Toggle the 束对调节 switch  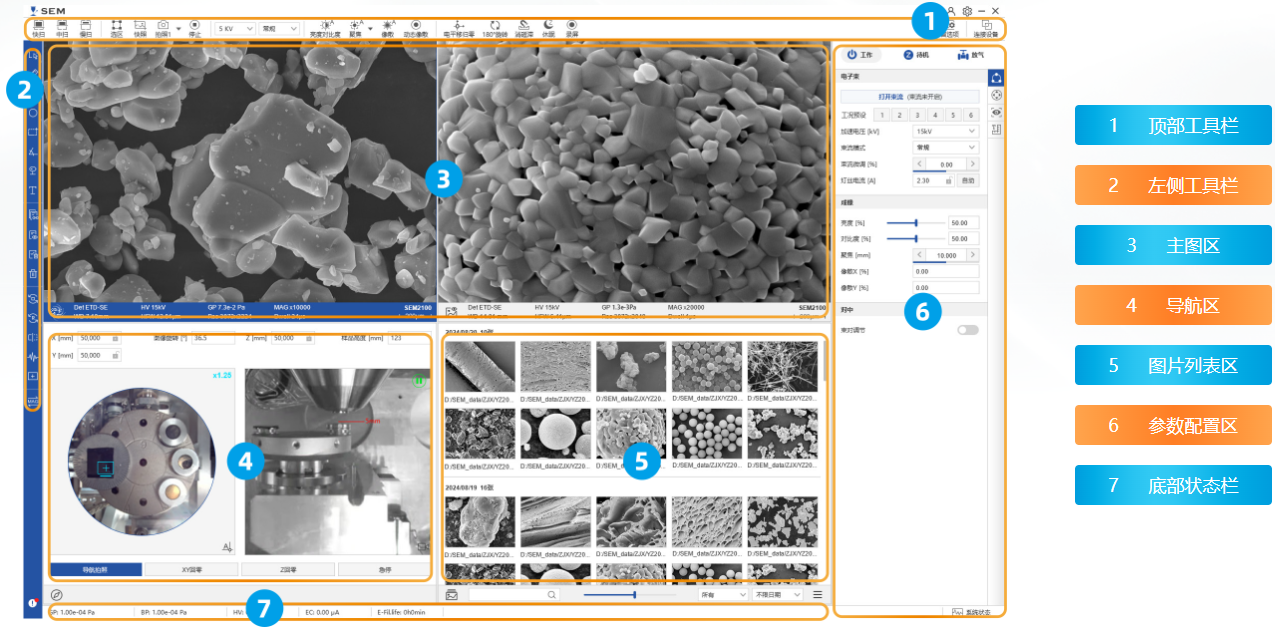coord(967,329)
